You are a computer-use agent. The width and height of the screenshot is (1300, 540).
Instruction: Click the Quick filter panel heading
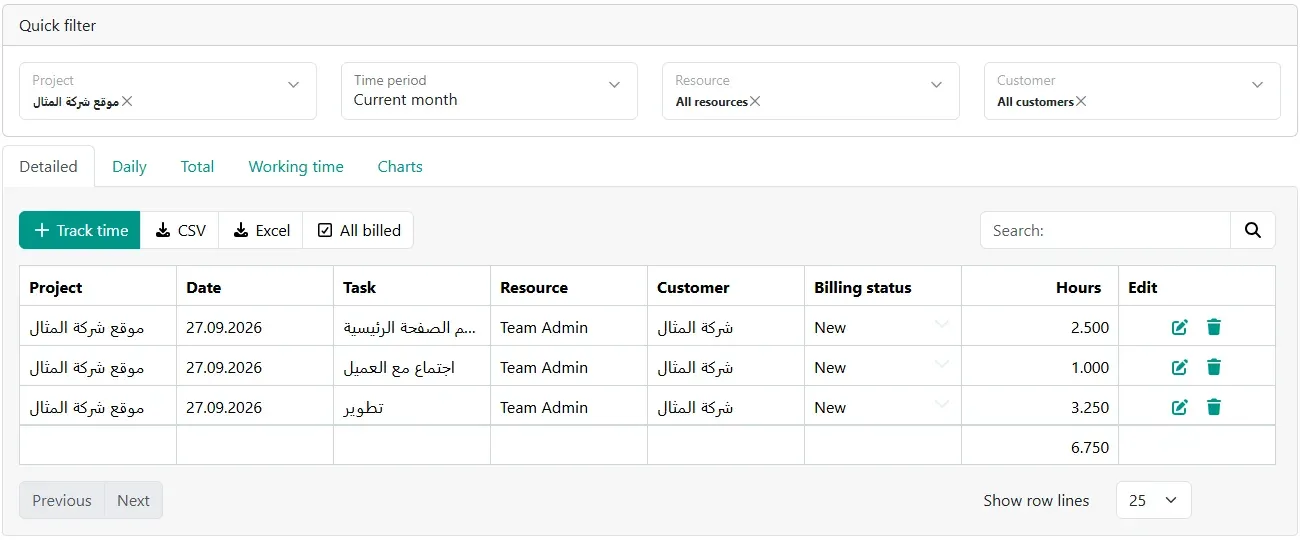pos(58,25)
